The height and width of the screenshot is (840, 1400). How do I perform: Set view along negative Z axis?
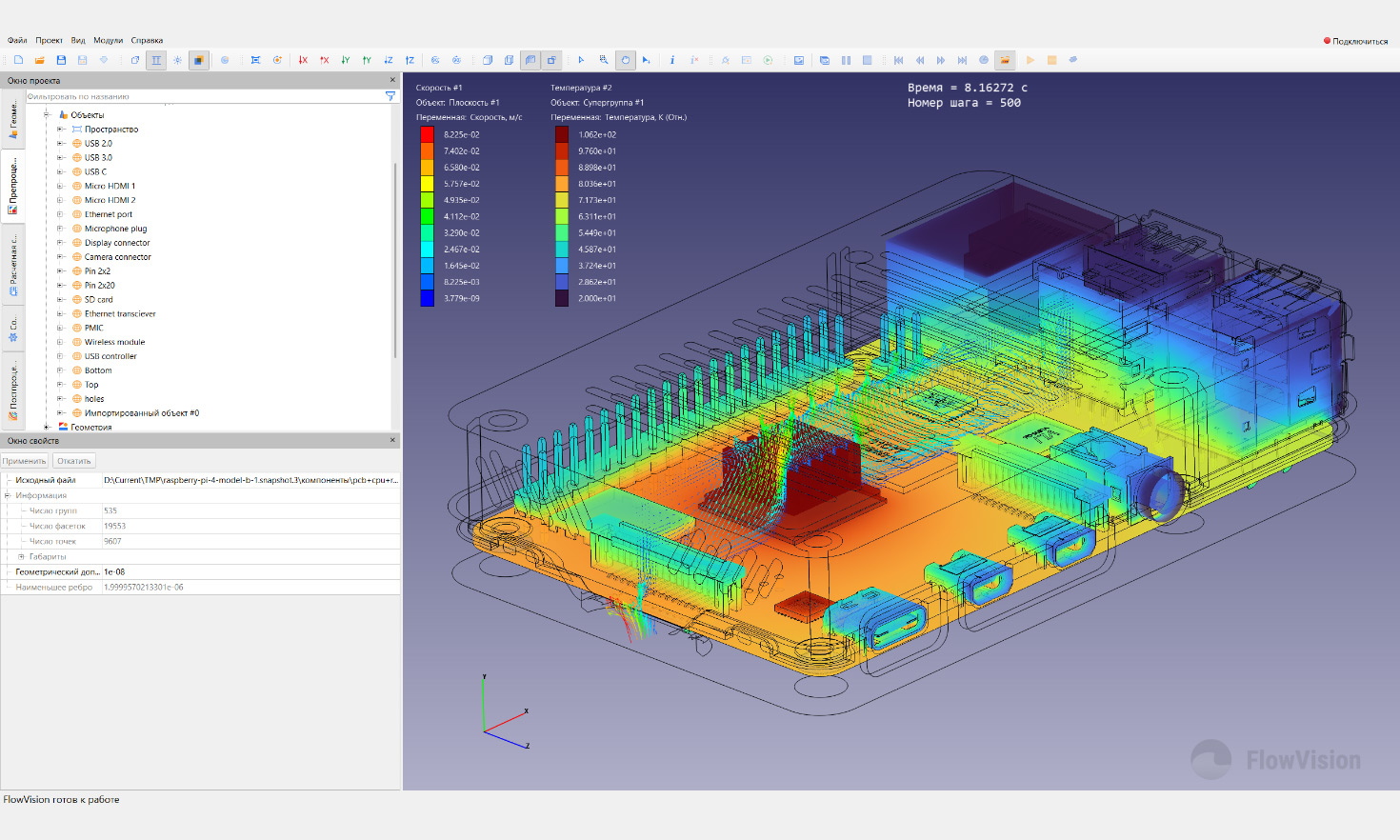[389, 60]
